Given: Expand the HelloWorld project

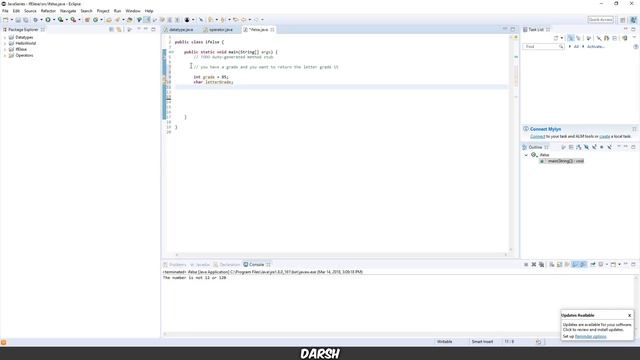Looking at the screenshot, I should (x=5, y=43).
